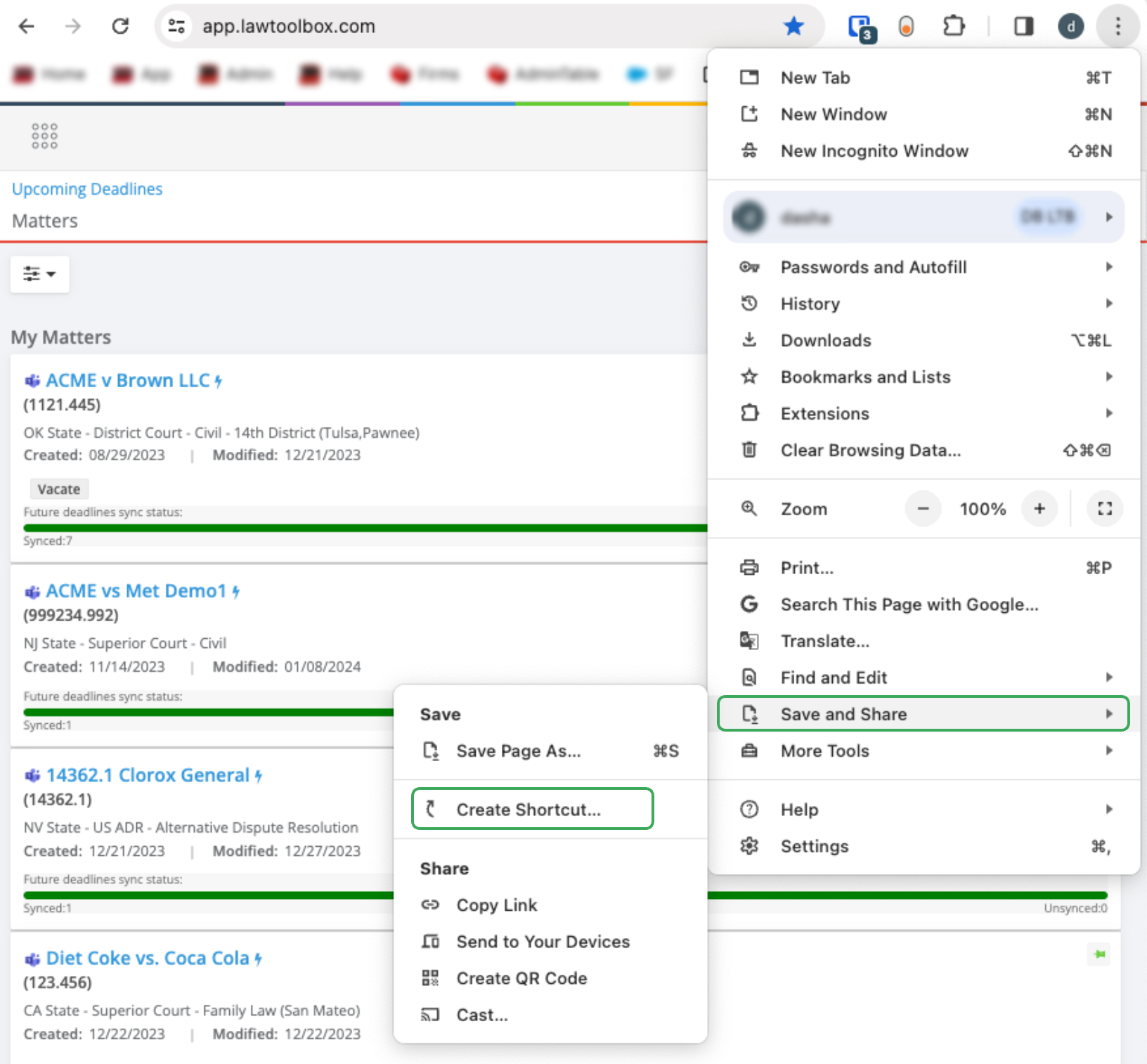The image size is (1147, 1064).
Task: Click the lightning bolt after ACME vs Met Demo1
Action: (x=236, y=592)
